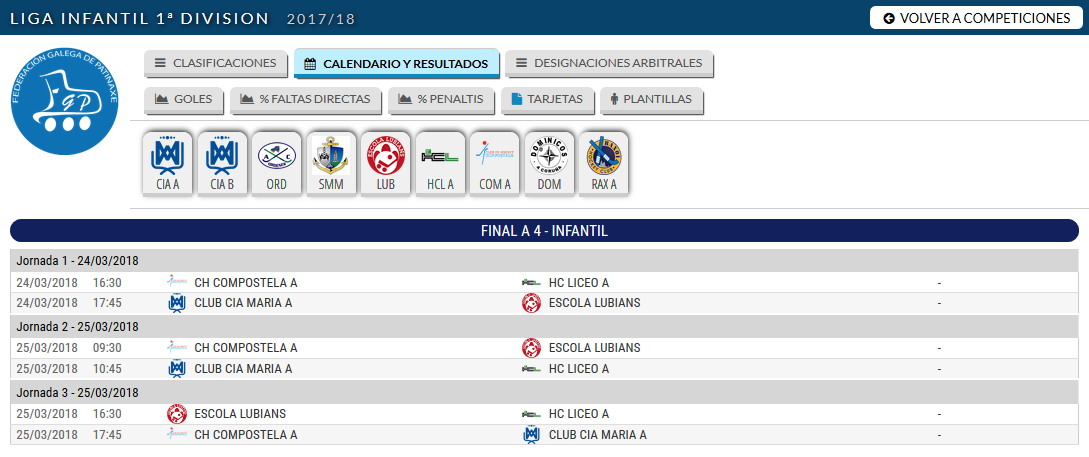Filter by HCL A team logo
This screenshot has width=1089, height=457.
coord(440,164)
